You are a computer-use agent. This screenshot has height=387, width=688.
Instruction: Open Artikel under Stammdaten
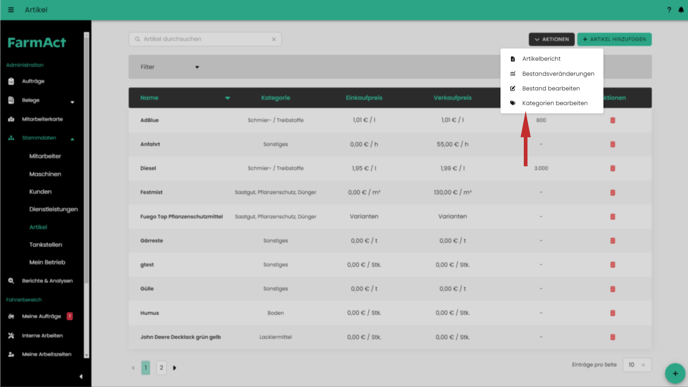(x=38, y=227)
